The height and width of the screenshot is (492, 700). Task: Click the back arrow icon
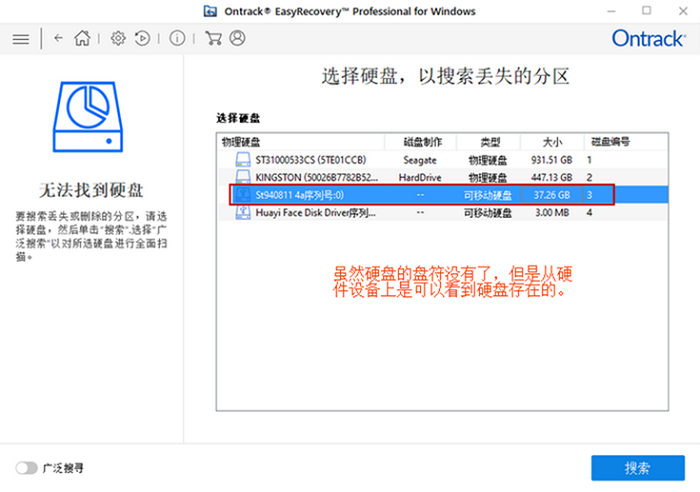(58, 39)
